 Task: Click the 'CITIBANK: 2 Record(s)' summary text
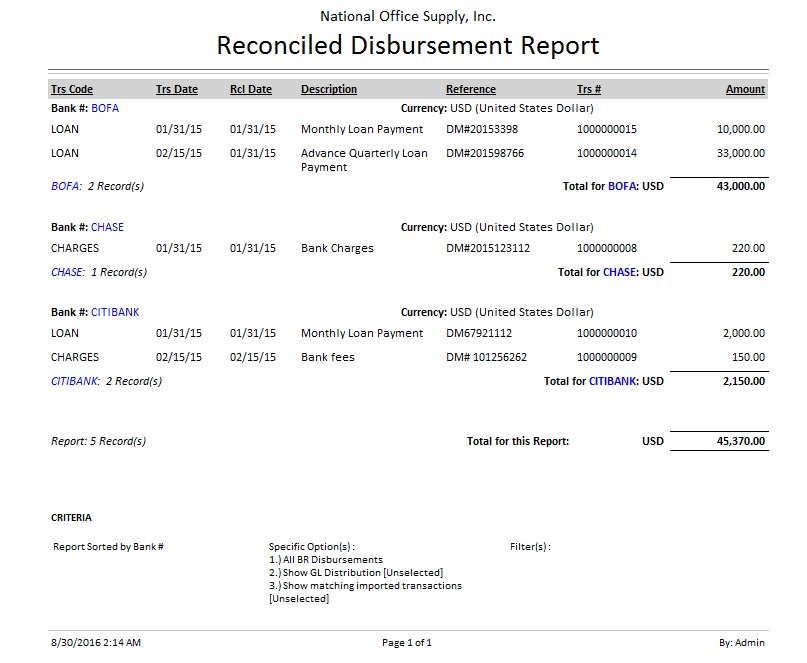pos(106,381)
